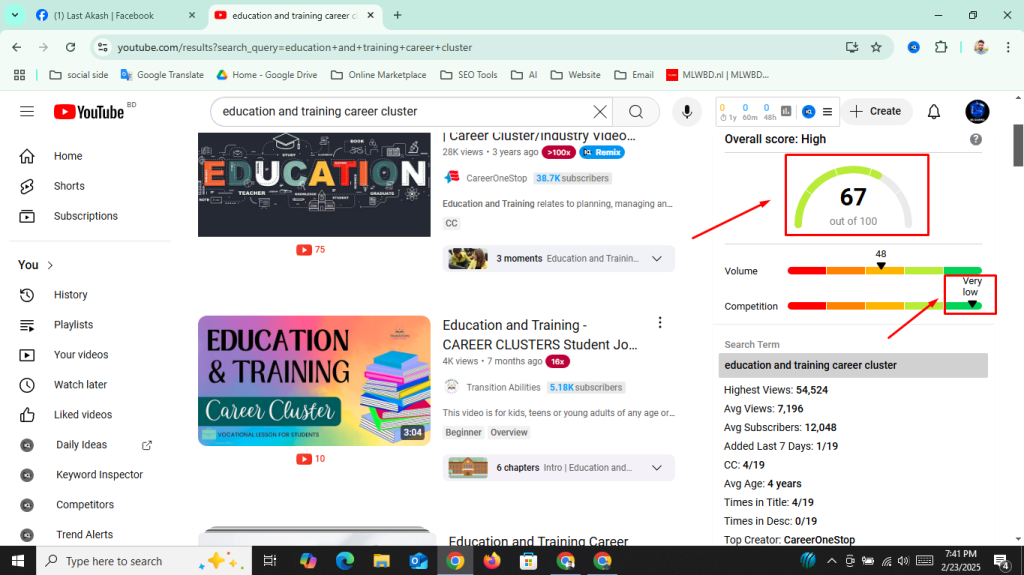Open three-dot menu on Education and Training video
1024x575 pixels.
click(660, 323)
